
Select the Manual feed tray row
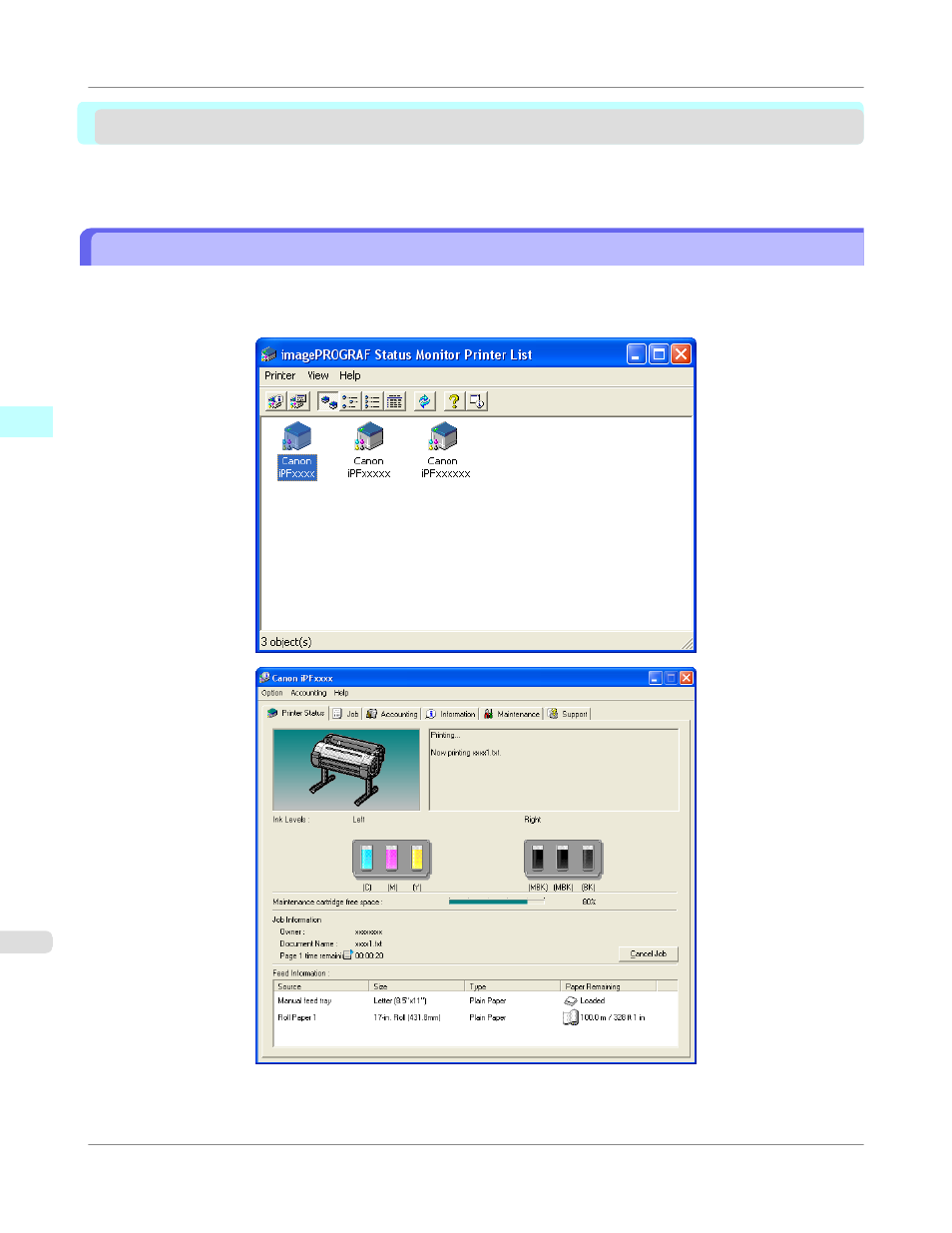coord(475,1000)
